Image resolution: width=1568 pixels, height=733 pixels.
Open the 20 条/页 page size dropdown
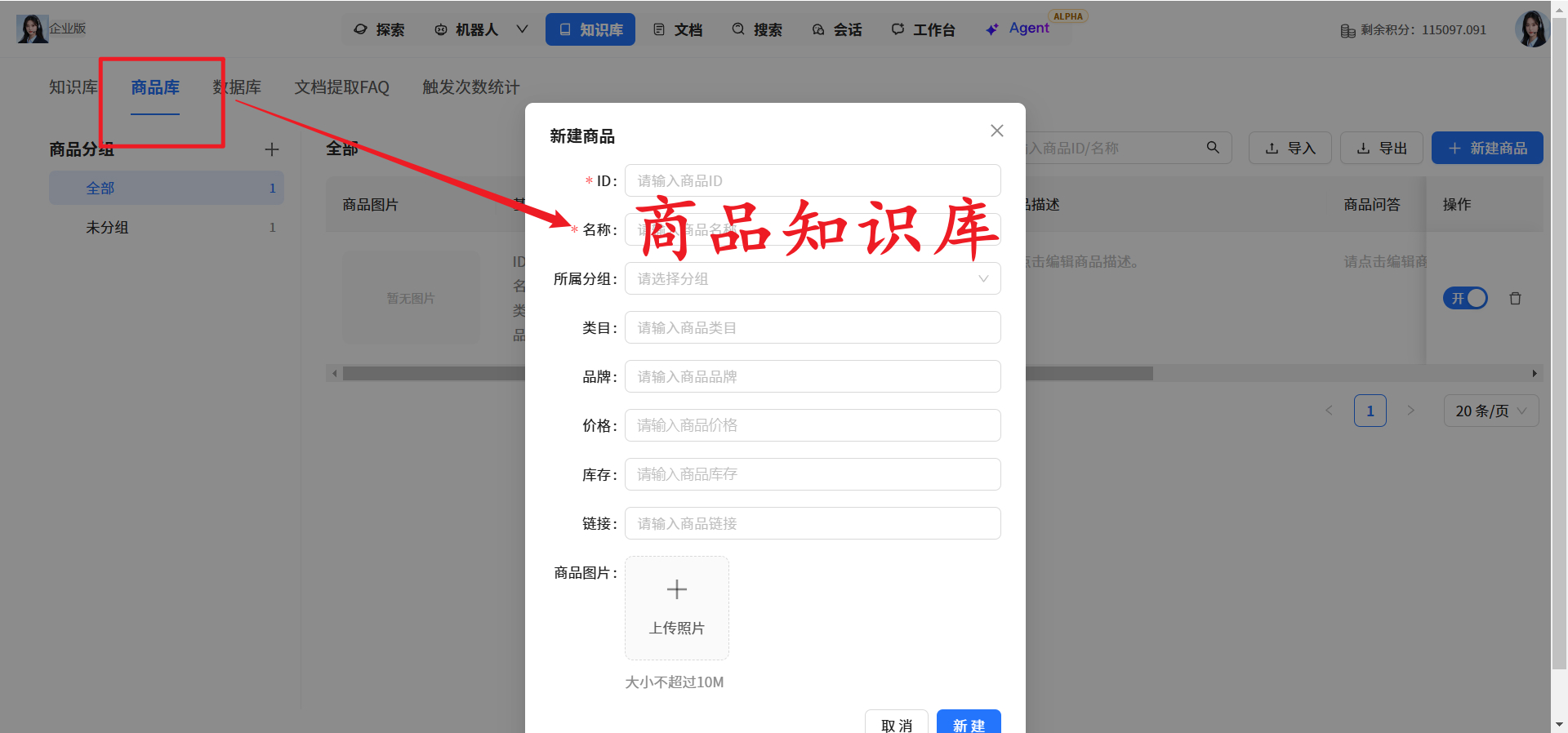[x=1491, y=411]
